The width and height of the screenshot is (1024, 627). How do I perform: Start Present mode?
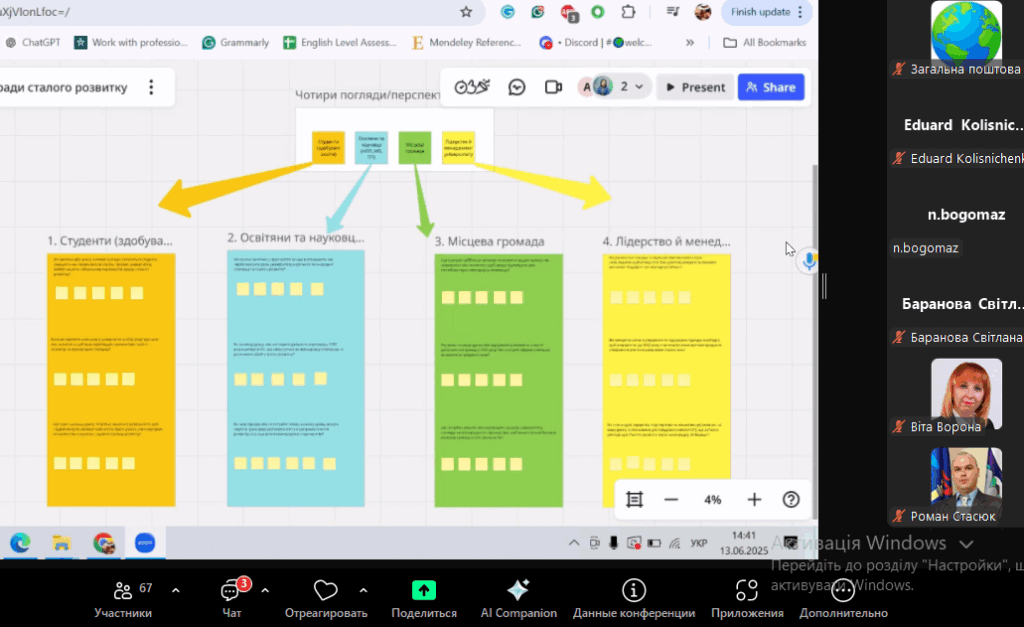click(695, 87)
